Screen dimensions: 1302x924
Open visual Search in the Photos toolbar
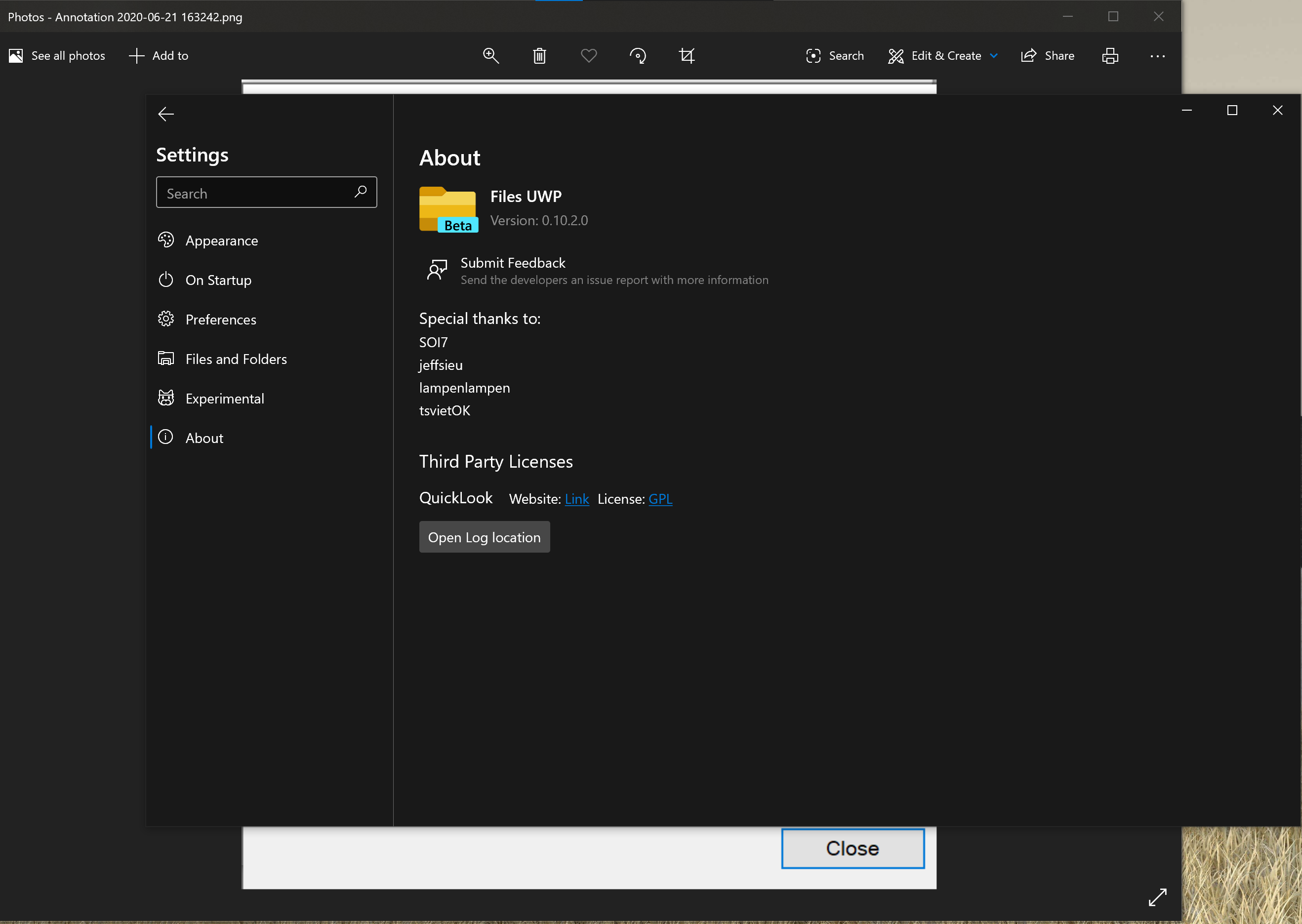tap(834, 56)
